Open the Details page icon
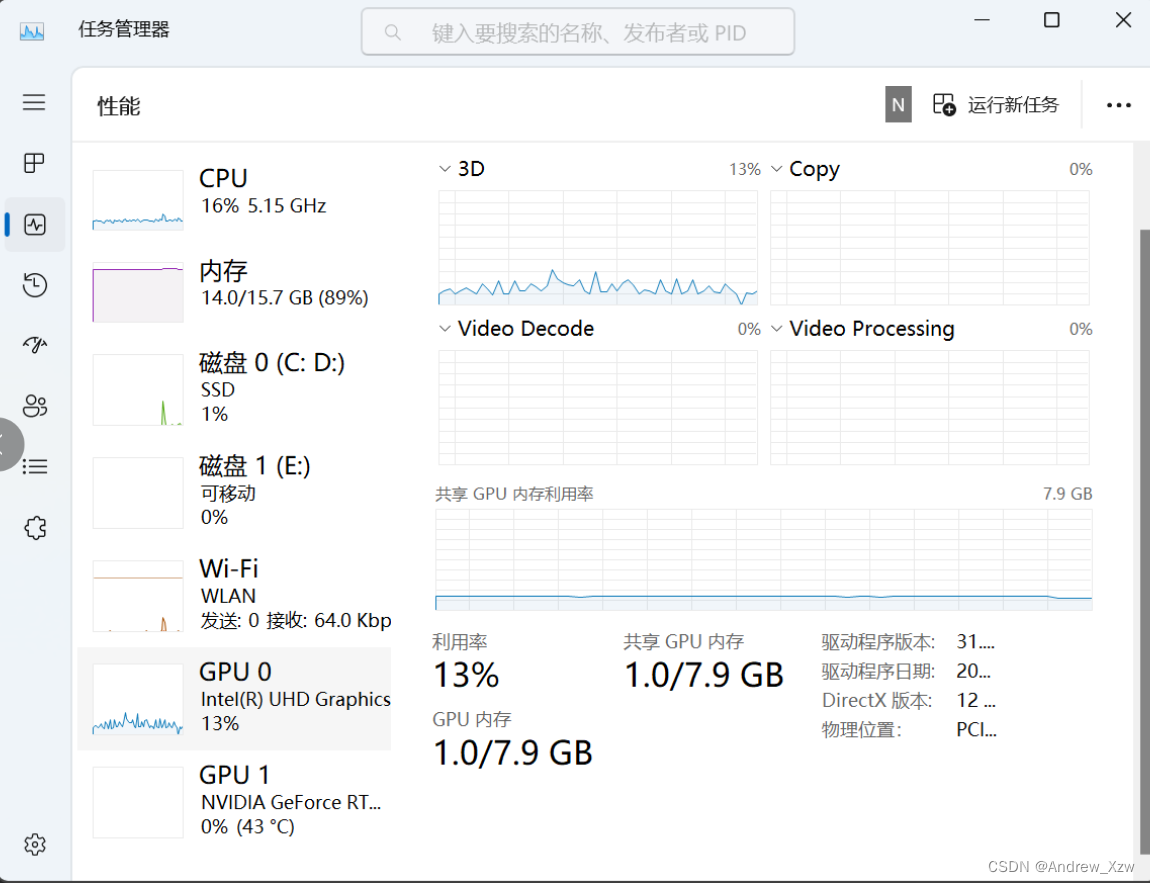Viewport: 1150px width, 883px height. 35,466
